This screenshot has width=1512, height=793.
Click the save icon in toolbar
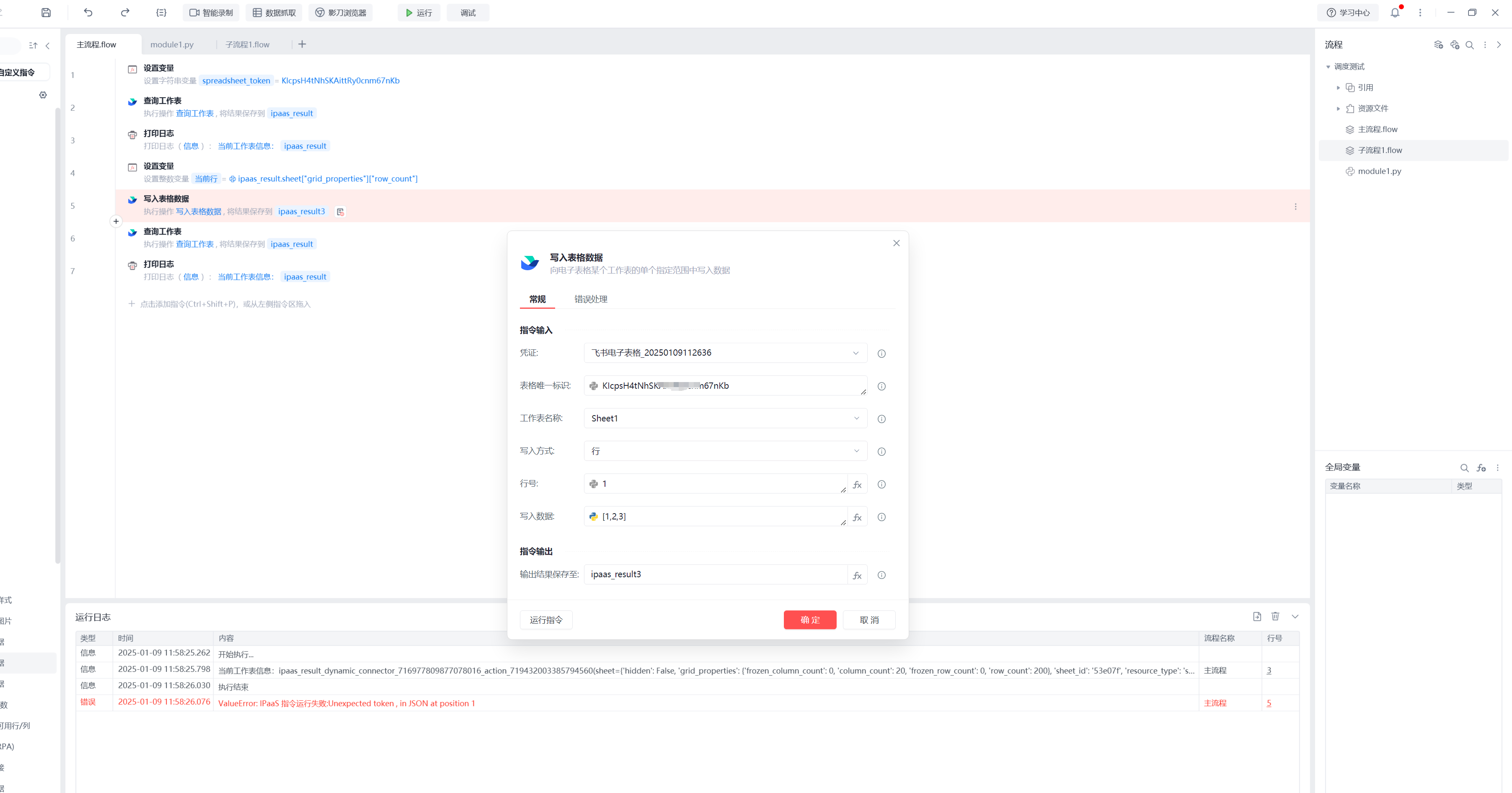click(x=47, y=12)
